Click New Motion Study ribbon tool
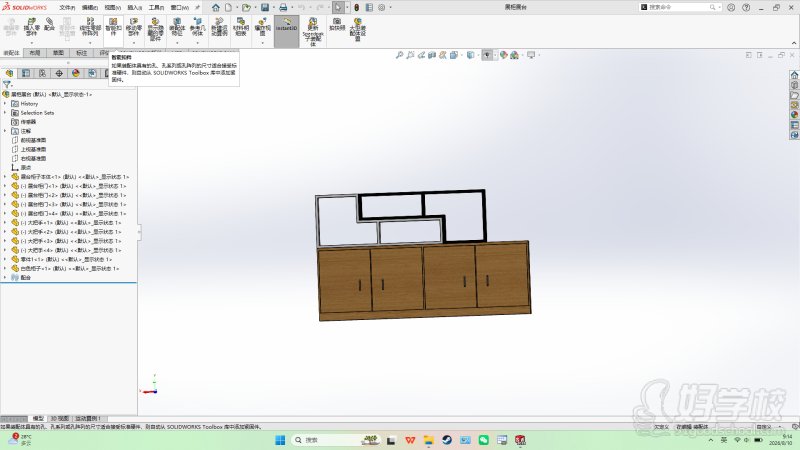This screenshot has height=450, width=800. [x=219, y=27]
